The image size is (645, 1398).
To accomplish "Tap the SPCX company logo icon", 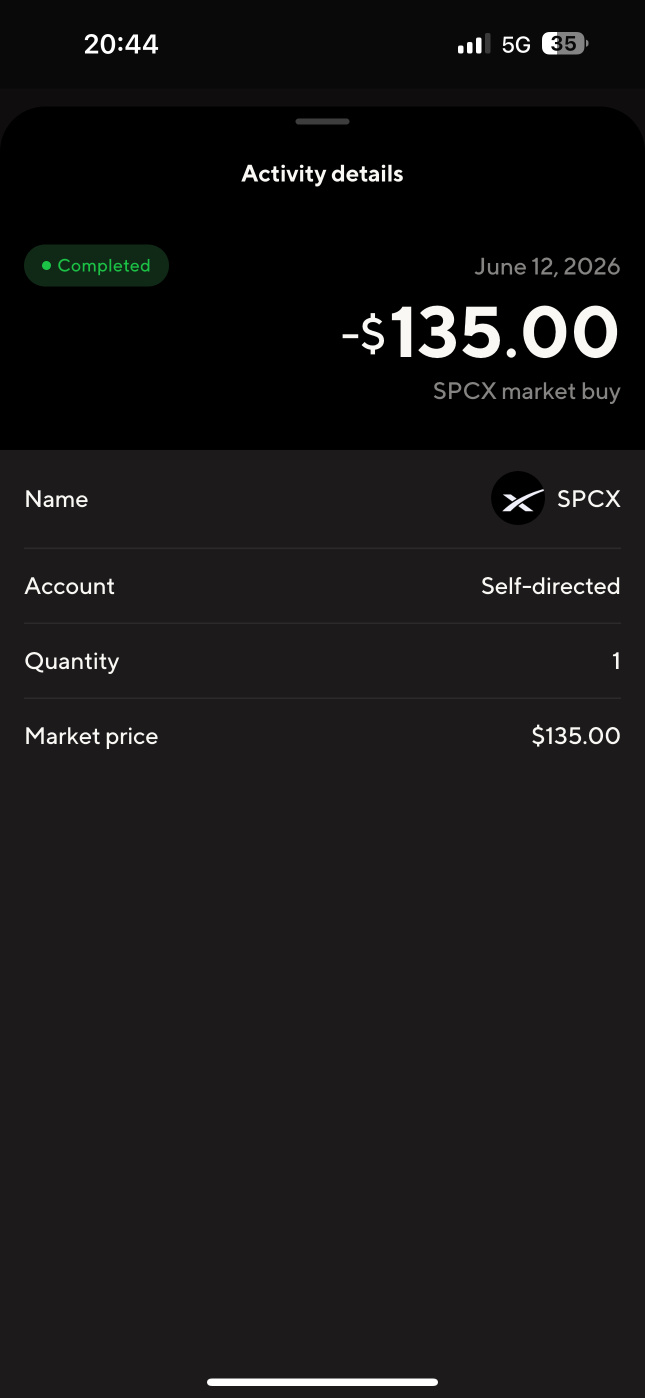I will tap(517, 498).
